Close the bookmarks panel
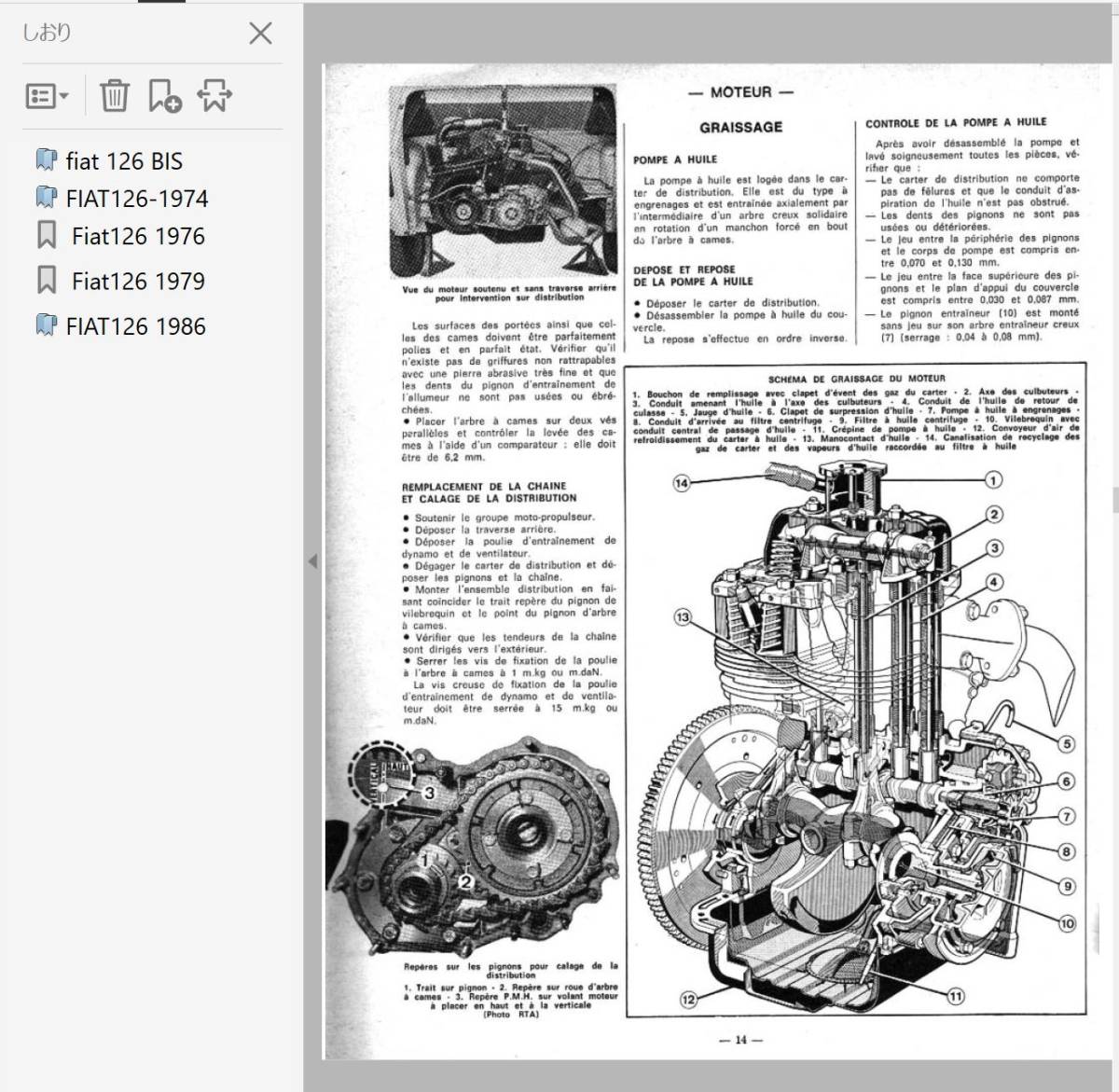 (260, 34)
